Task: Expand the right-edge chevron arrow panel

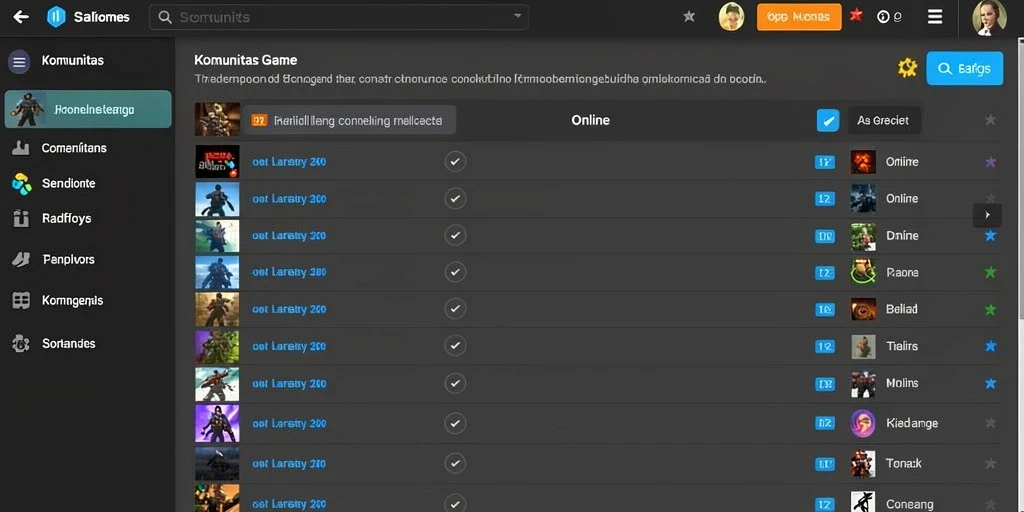Action: coord(987,215)
